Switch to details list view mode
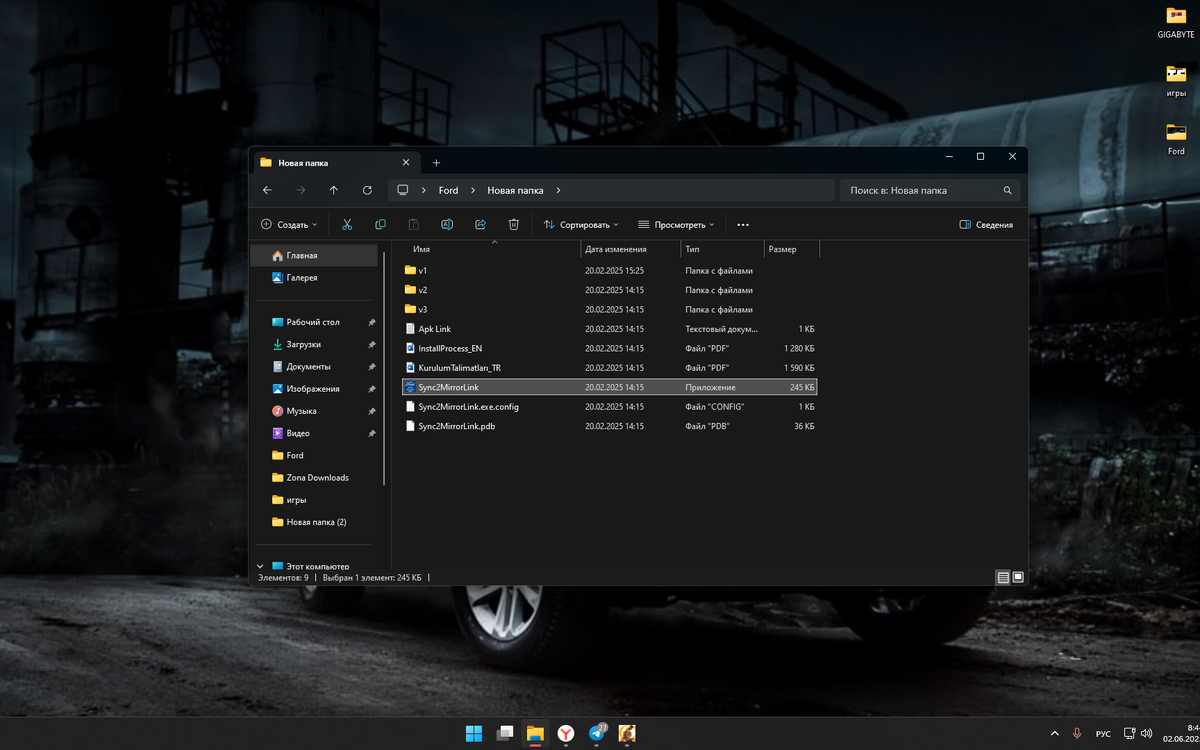 (x=1002, y=577)
